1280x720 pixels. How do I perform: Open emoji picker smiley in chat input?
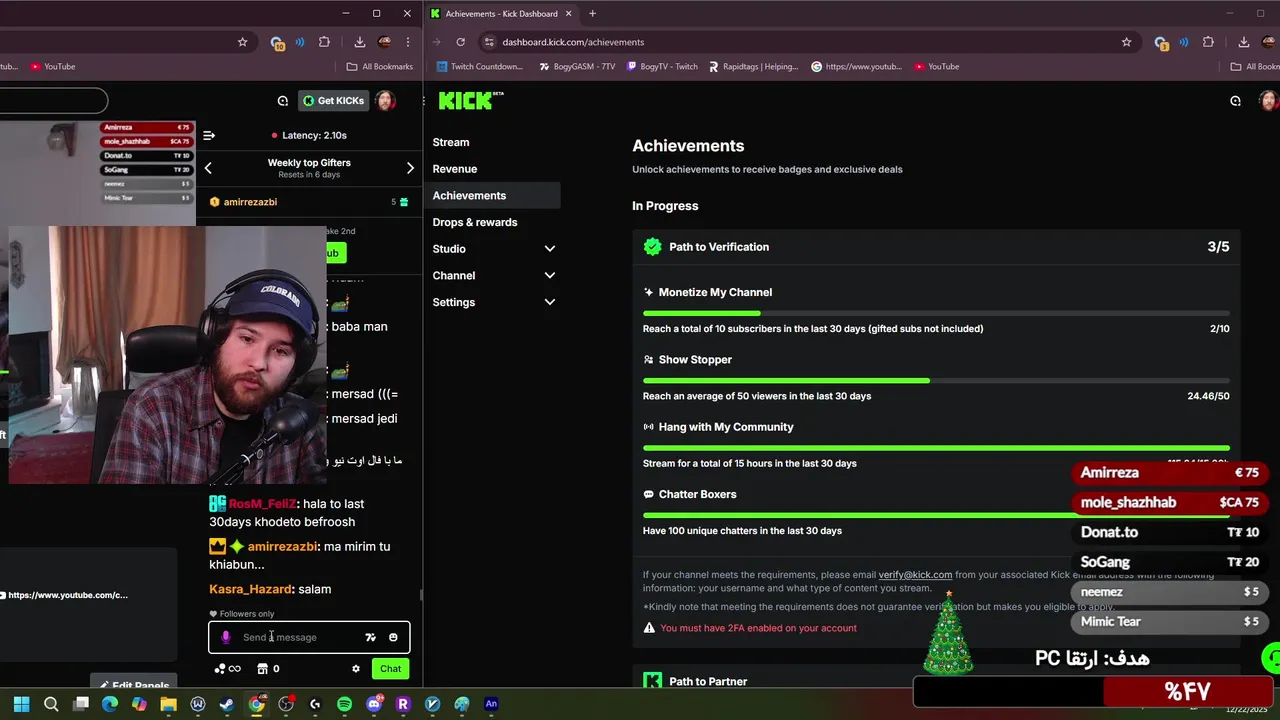click(393, 637)
